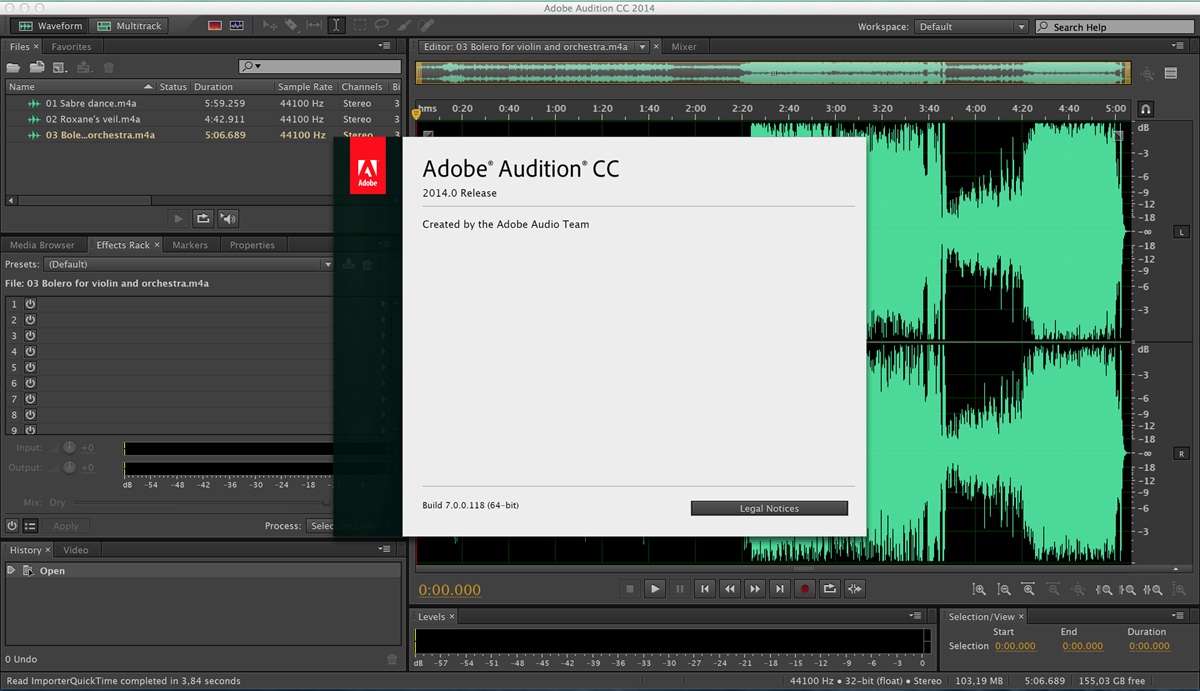
Task: Toggle Loop Playback in transport bar
Action: tap(830, 589)
